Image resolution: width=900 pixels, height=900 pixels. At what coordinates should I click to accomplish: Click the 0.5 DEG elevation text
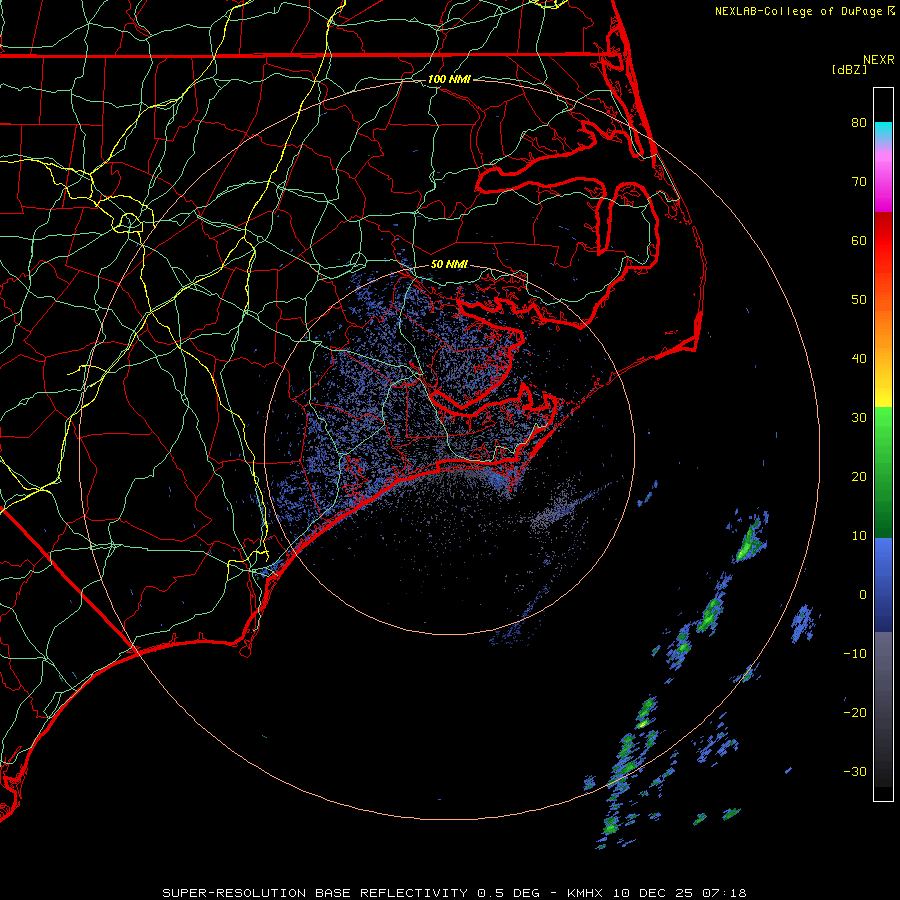(x=509, y=893)
